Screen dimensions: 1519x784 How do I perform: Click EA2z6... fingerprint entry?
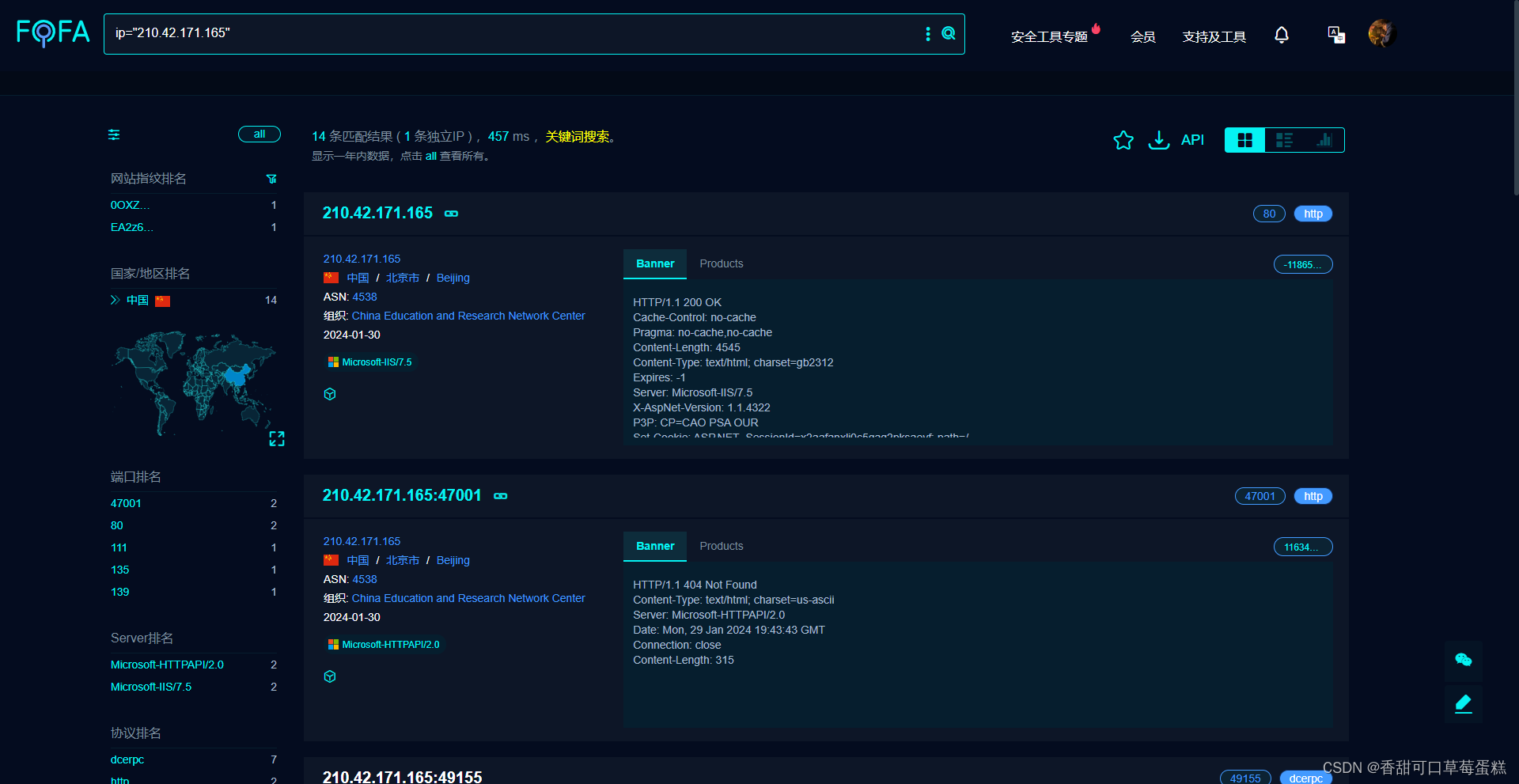tap(131, 227)
